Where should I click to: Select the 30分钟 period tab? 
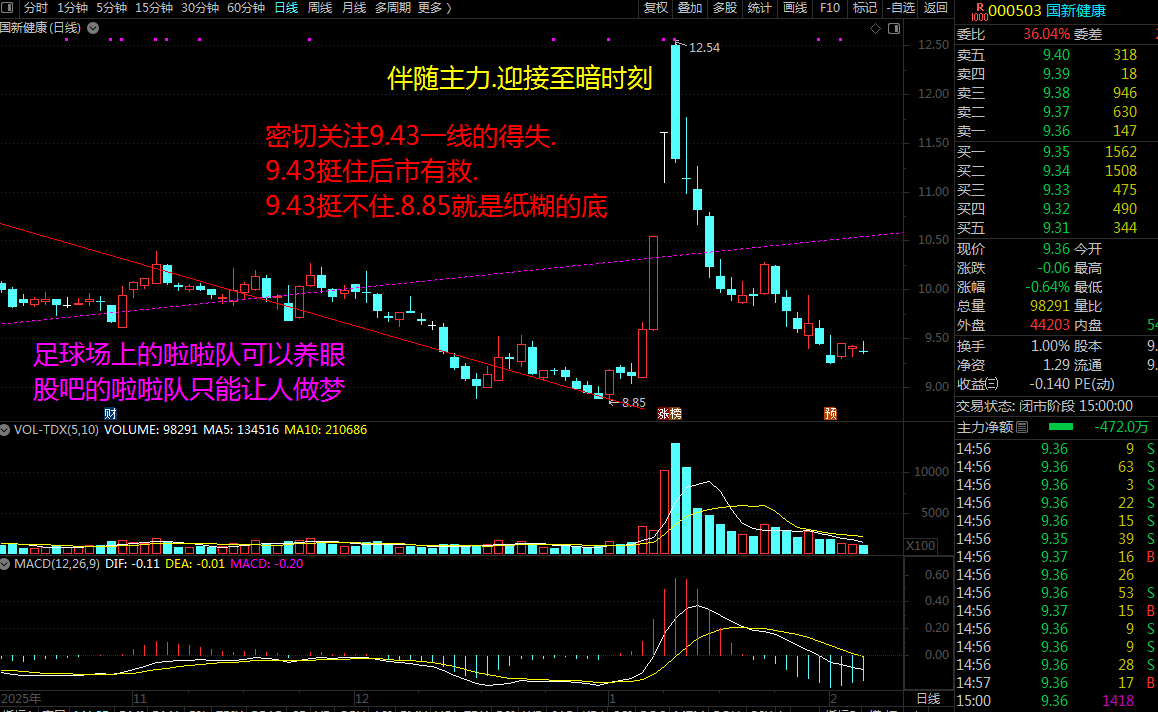[199, 7]
